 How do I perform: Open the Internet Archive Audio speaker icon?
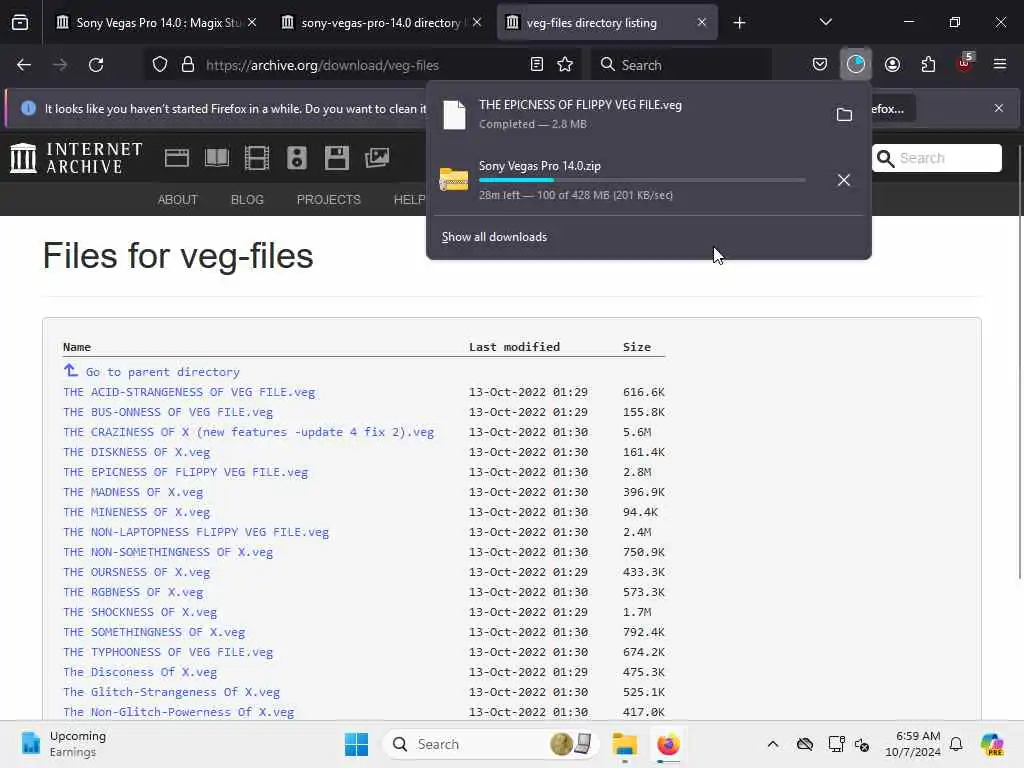click(x=296, y=158)
